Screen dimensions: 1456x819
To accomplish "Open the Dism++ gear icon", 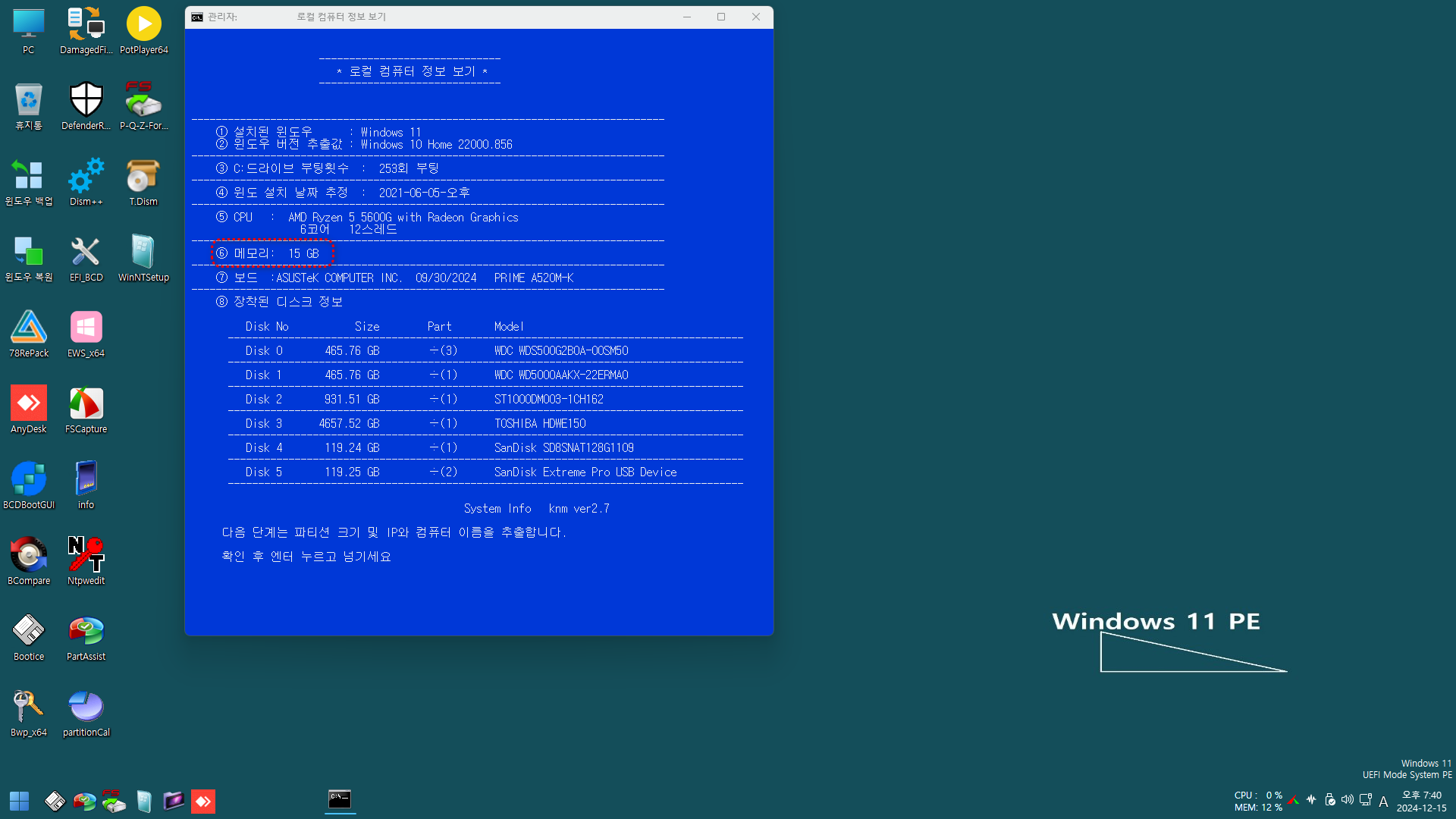I will pos(86,183).
